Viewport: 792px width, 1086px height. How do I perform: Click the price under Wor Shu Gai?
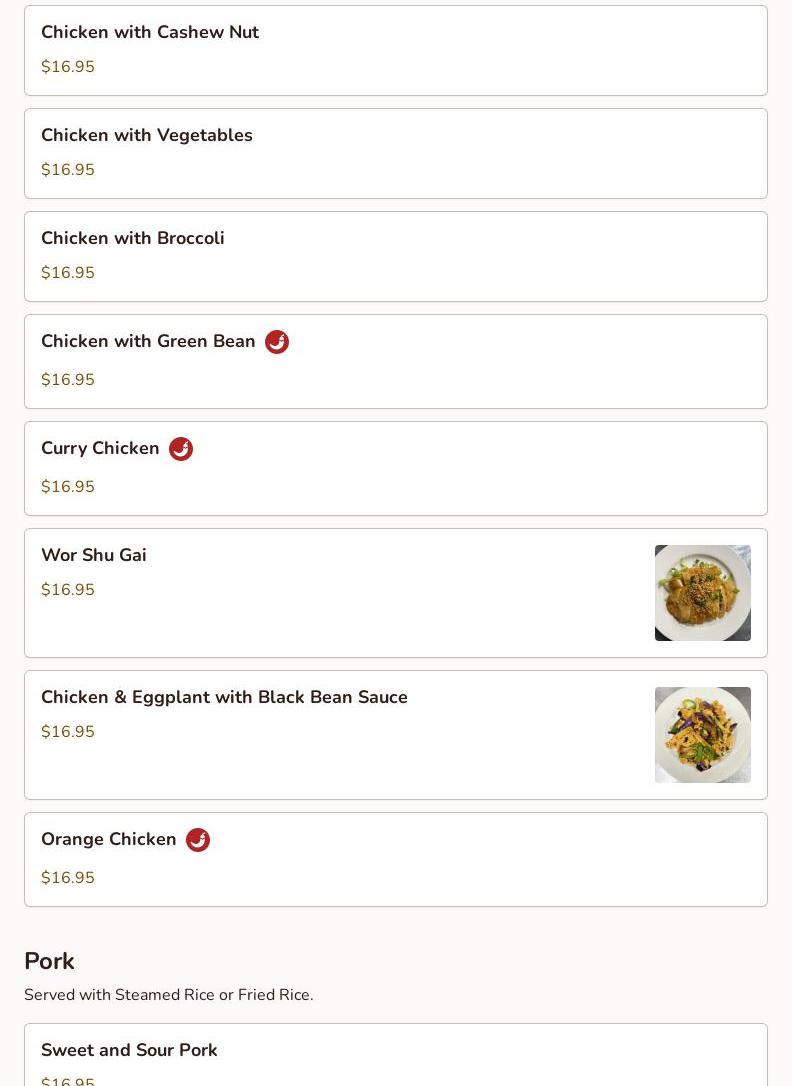tap(68, 590)
